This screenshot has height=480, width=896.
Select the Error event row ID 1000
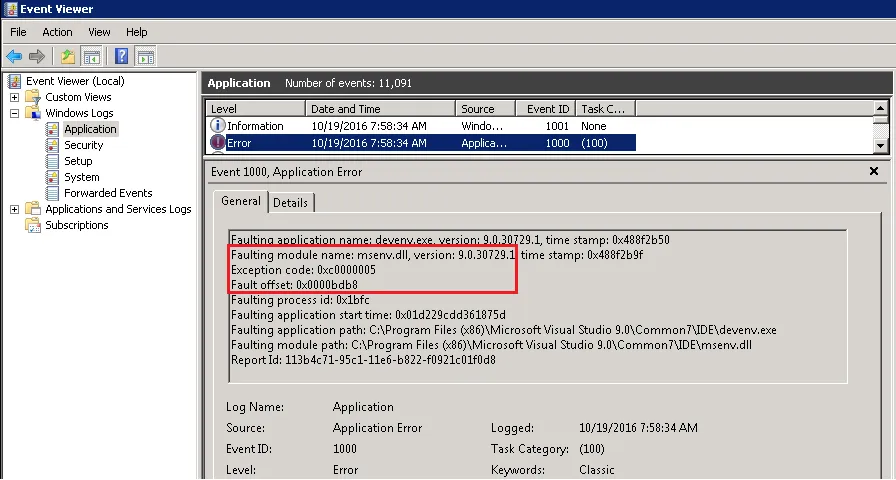pyautogui.click(x=421, y=143)
